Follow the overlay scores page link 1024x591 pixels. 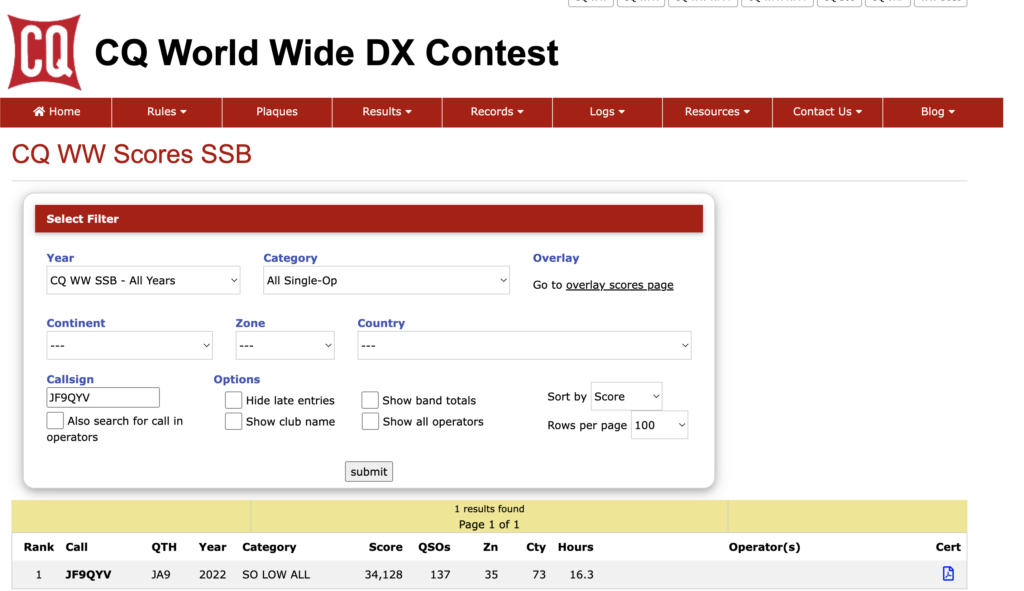[x=619, y=285]
